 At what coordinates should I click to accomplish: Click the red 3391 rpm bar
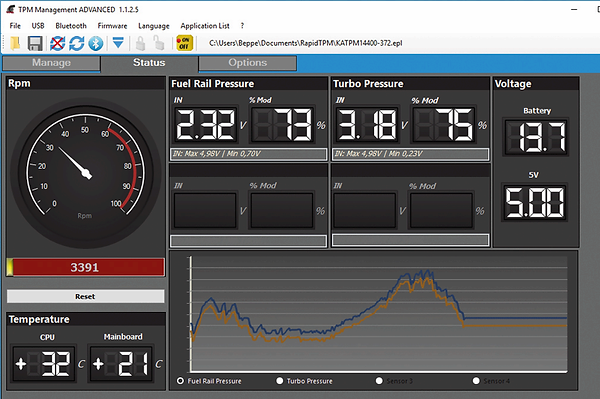pyautogui.click(x=85, y=267)
